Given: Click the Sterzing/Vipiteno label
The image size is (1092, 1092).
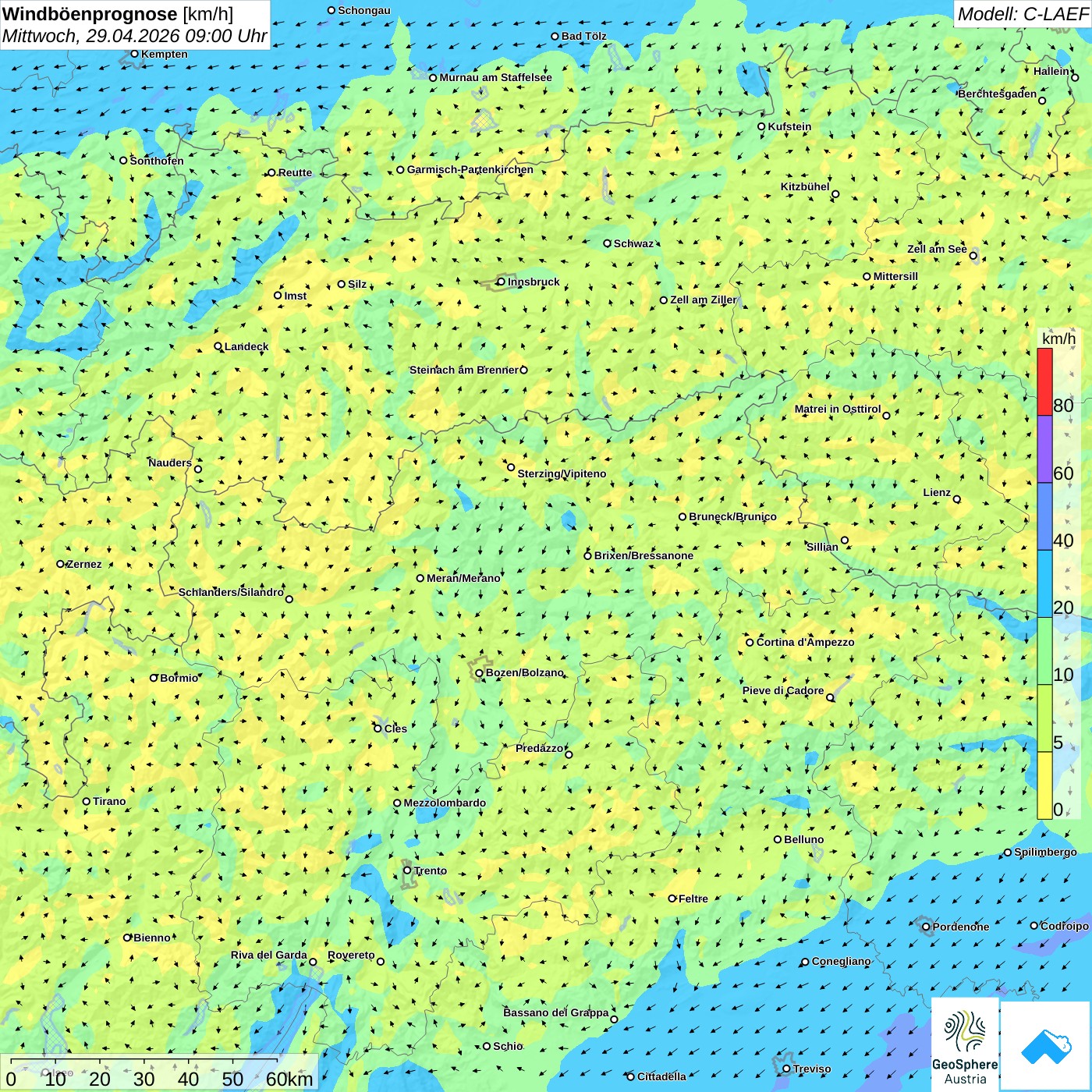Looking at the screenshot, I should [562, 473].
